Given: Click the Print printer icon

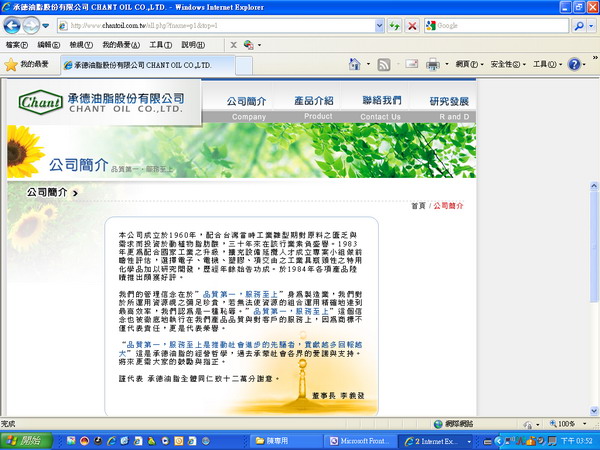Looking at the screenshot, I should coord(433,64).
